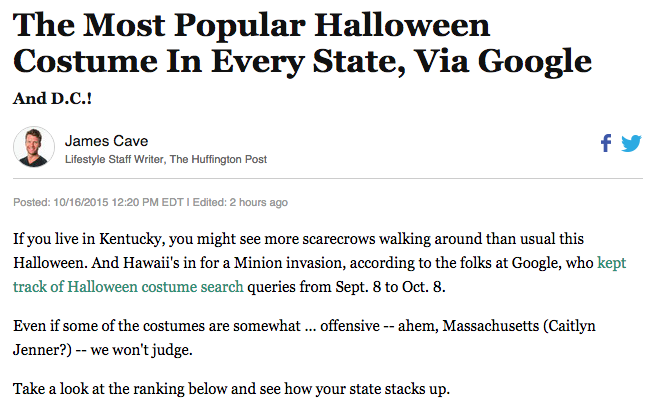667x418 pixels.
Task: Click the 'Posted: 10/16/2015 12:20 PM EDT' timestamp
Action: [98, 202]
